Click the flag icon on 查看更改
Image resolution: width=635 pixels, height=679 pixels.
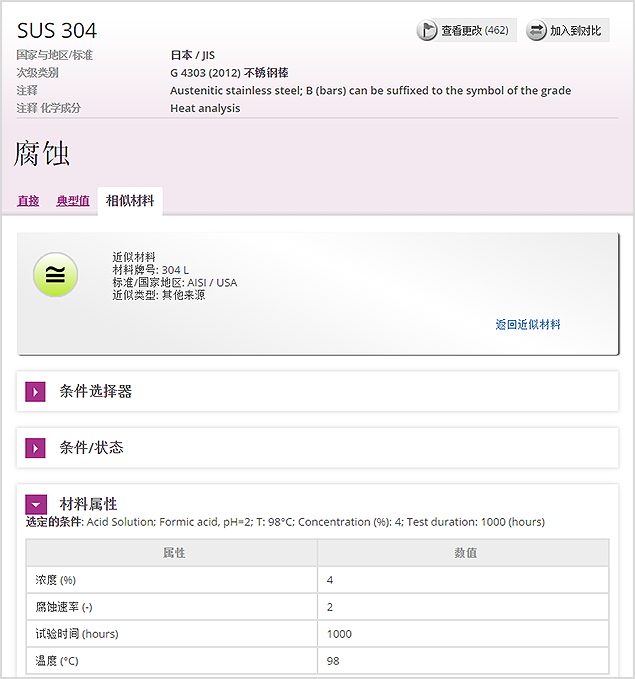coord(427,31)
